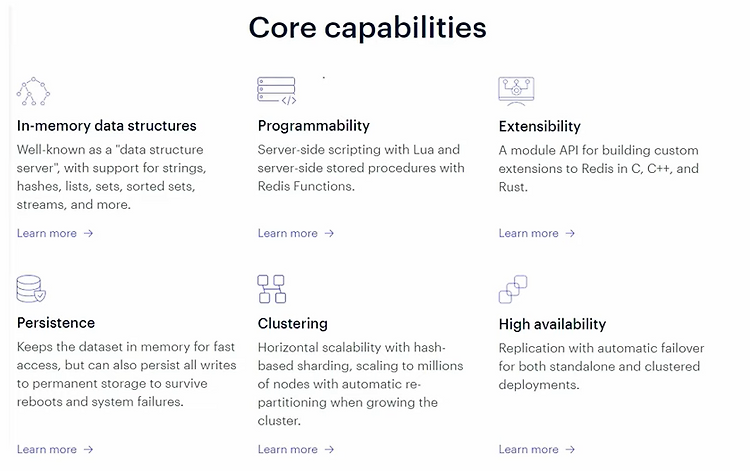The image size is (750, 471).
Task: Click the Clustering connected boxes icon
Action: 272,289
